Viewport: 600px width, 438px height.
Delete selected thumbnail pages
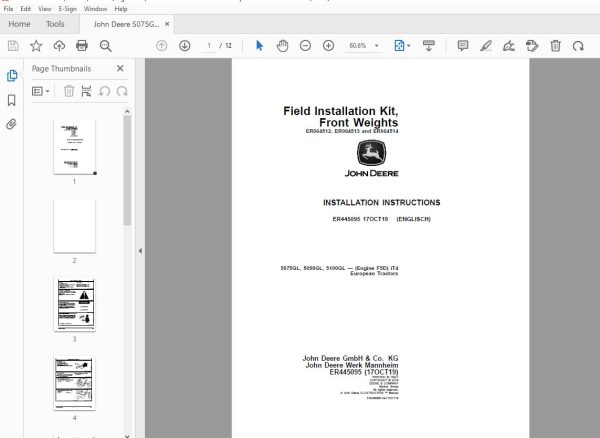(69, 91)
